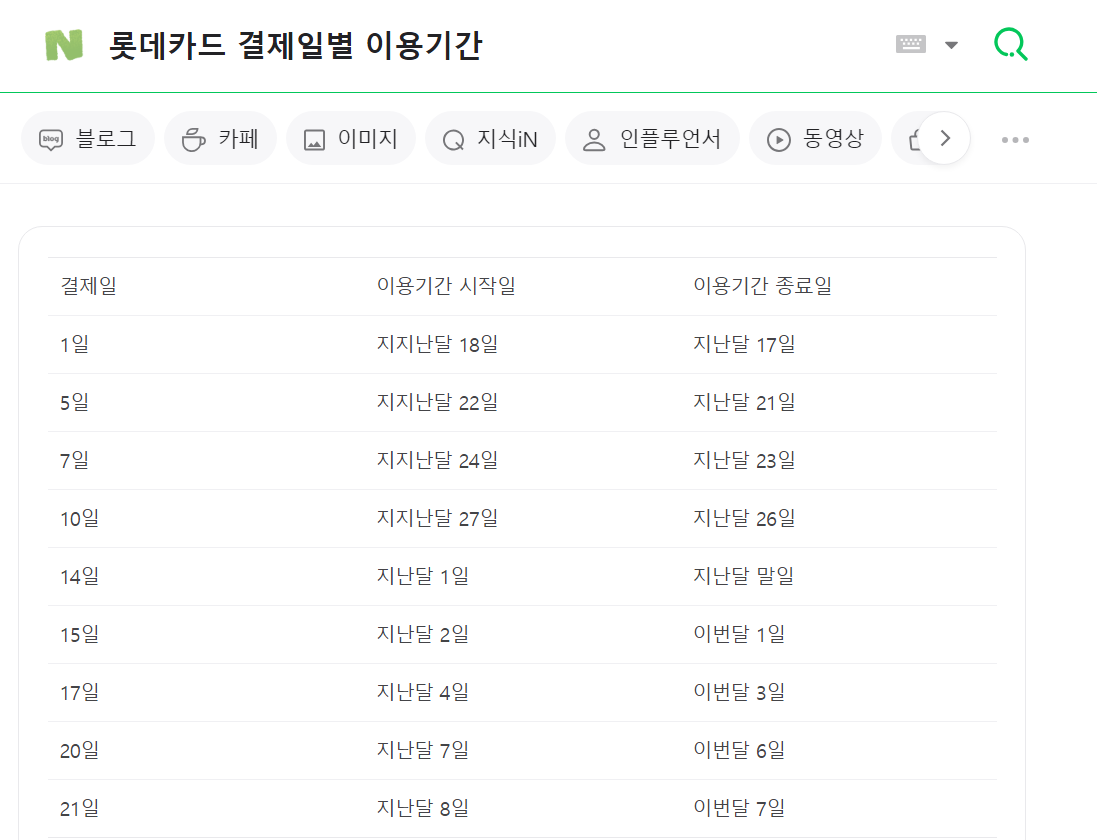
Task: Click the 이용기간 시작일 column header
Action: [446, 286]
